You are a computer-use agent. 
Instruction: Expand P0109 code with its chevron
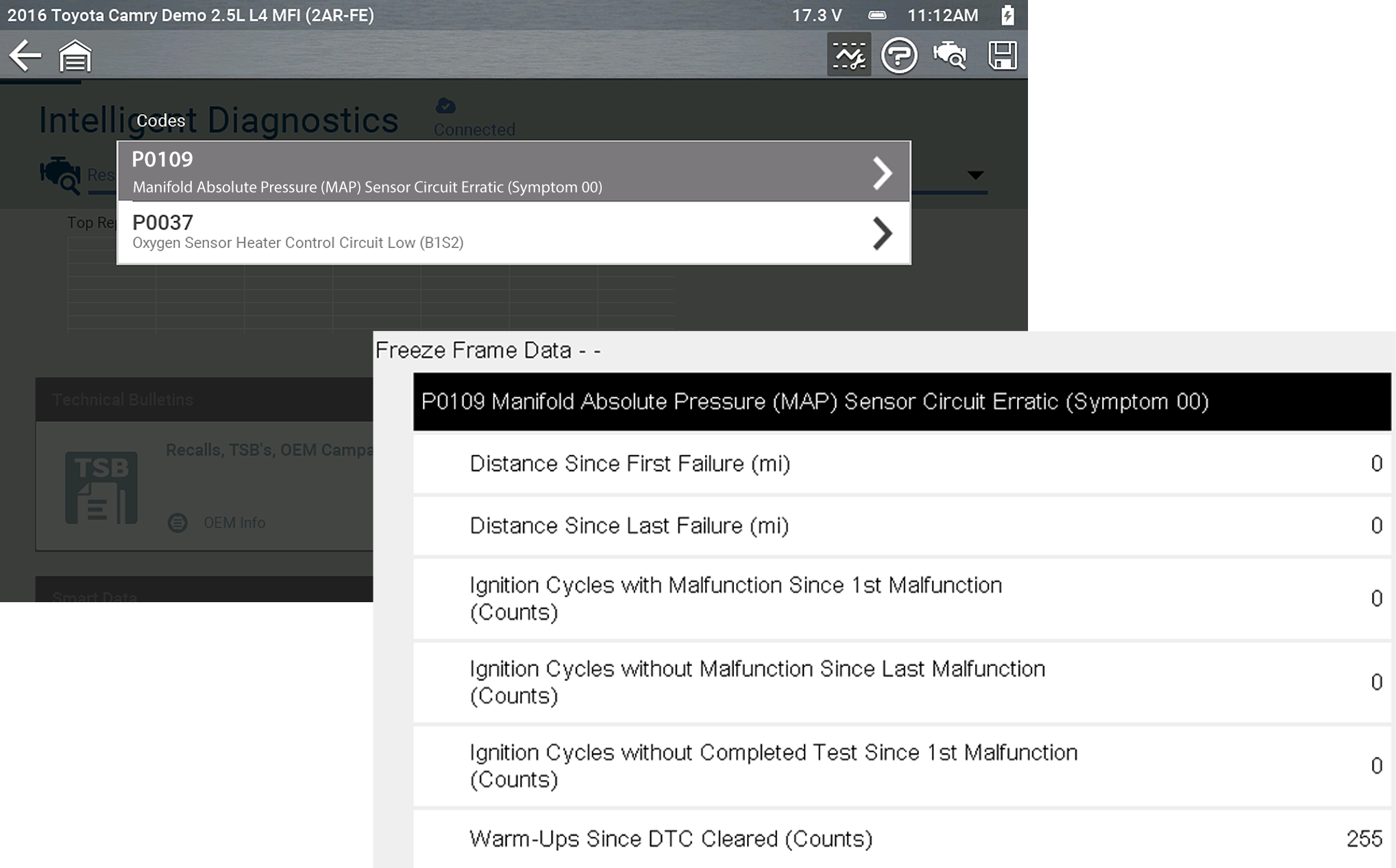coord(882,173)
